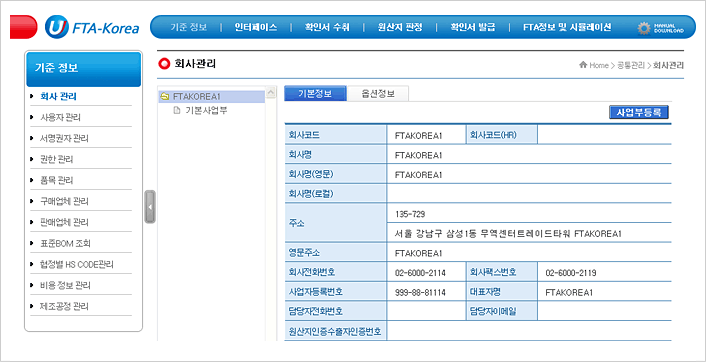Image resolution: width=706 pixels, height=362 pixels.
Task: Click the 회사관리 breadcrumb text
Action: [668, 66]
